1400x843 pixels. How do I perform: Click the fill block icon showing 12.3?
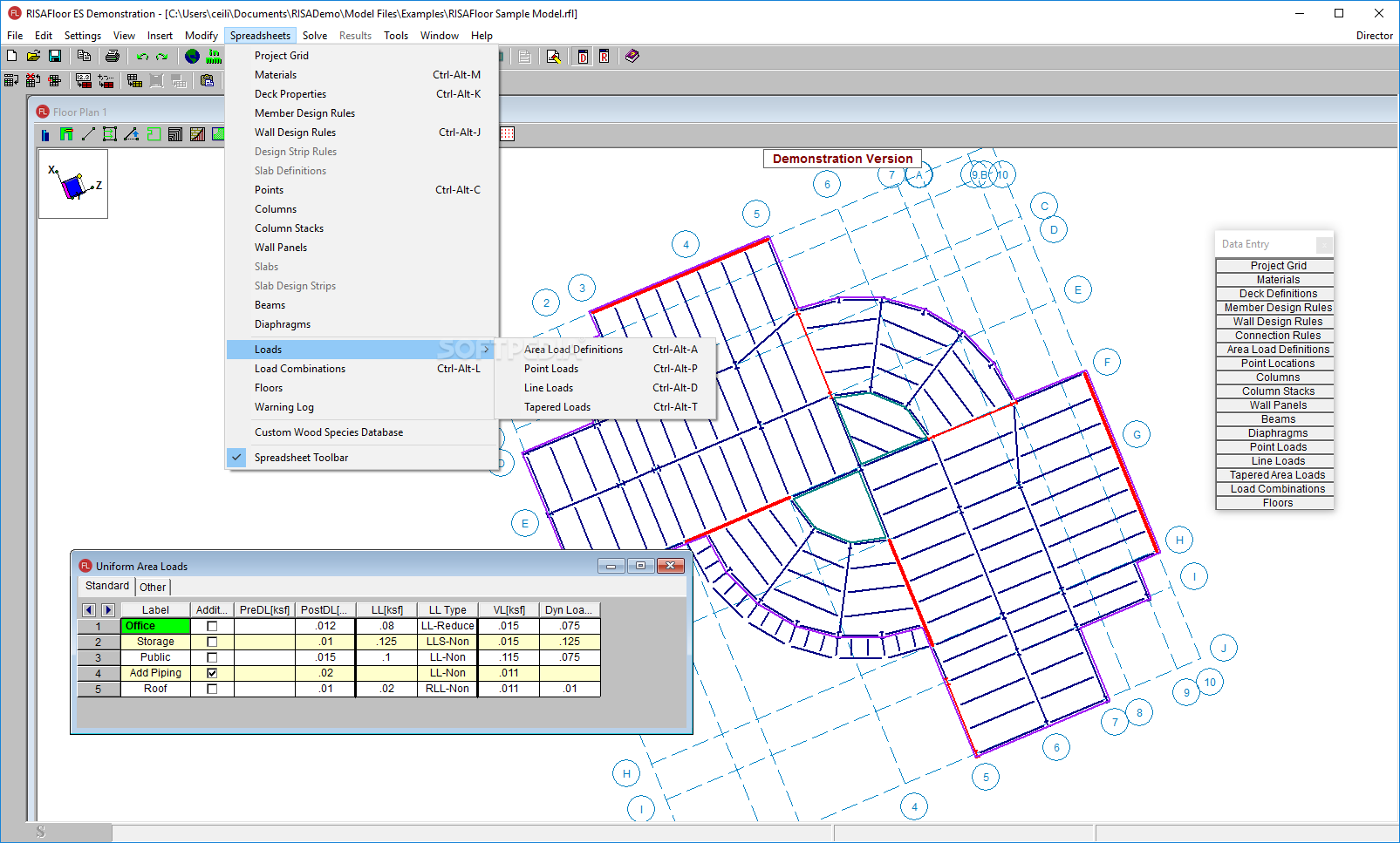(x=84, y=80)
